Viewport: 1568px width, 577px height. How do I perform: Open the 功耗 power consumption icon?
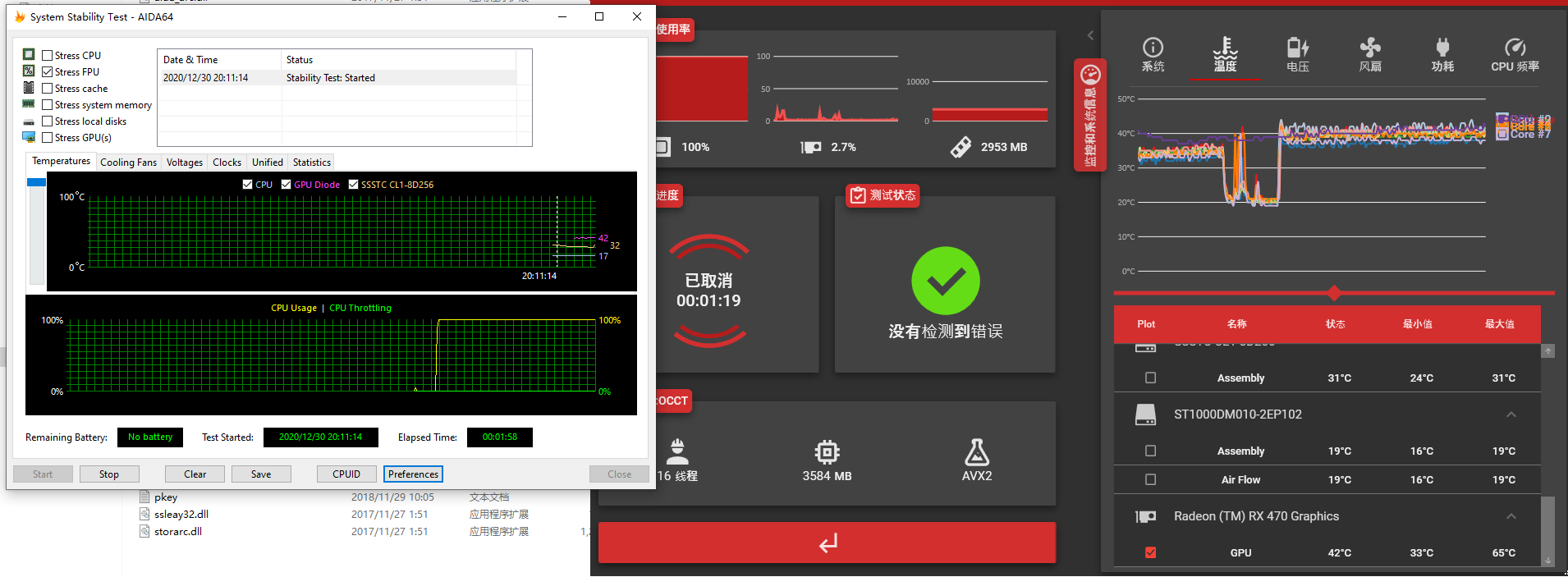click(1442, 48)
